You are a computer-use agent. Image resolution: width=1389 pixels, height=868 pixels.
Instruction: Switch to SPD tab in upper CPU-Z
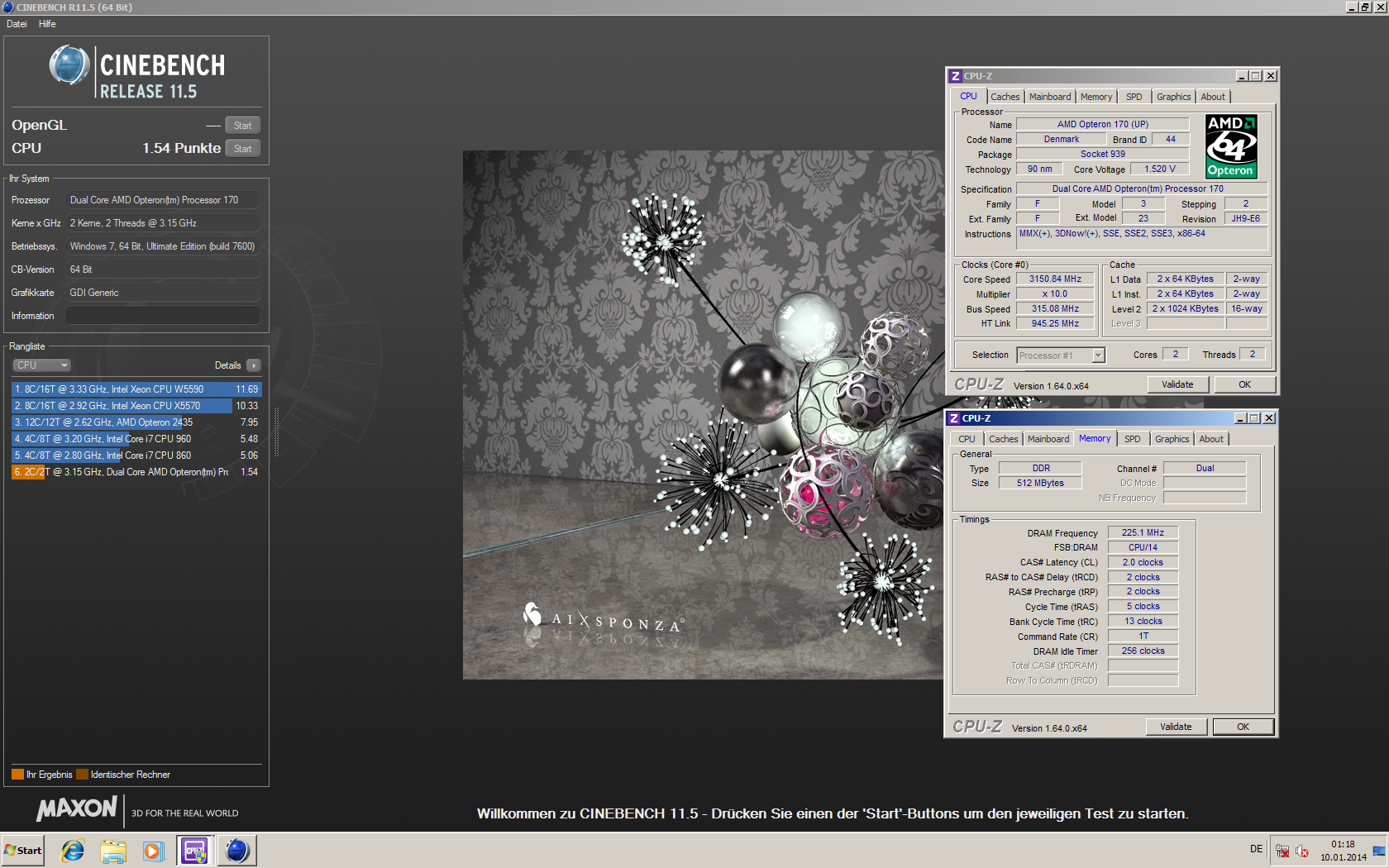(x=1134, y=97)
